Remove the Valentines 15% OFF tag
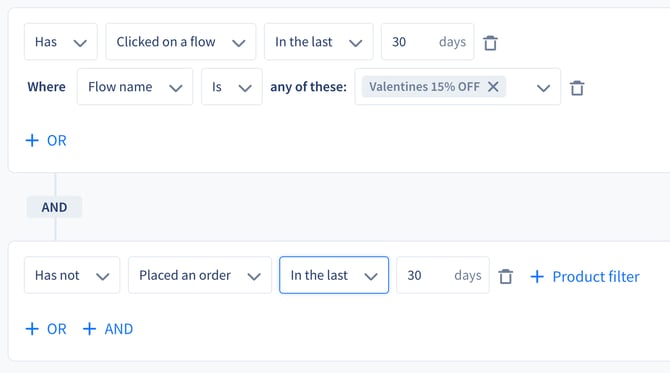Viewport: 670px width, 373px height. pos(493,87)
